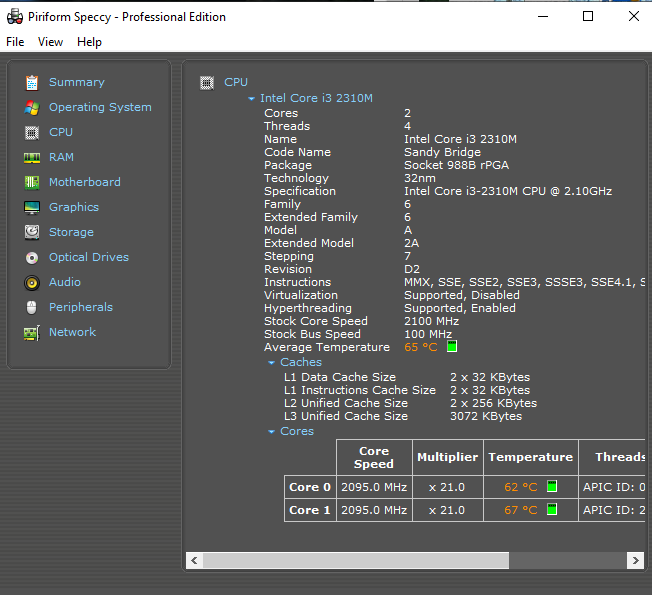Click the Temperature column header
This screenshot has width=652, height=595.
click(530, 457)
